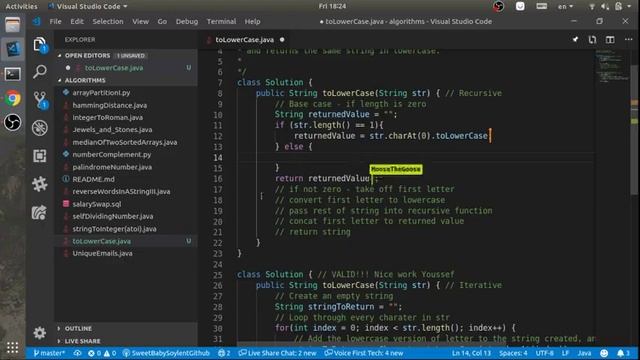Change encoding via UTF-8 status item
The width and height of the screenshot is (640, 360).
click(544, 353)
